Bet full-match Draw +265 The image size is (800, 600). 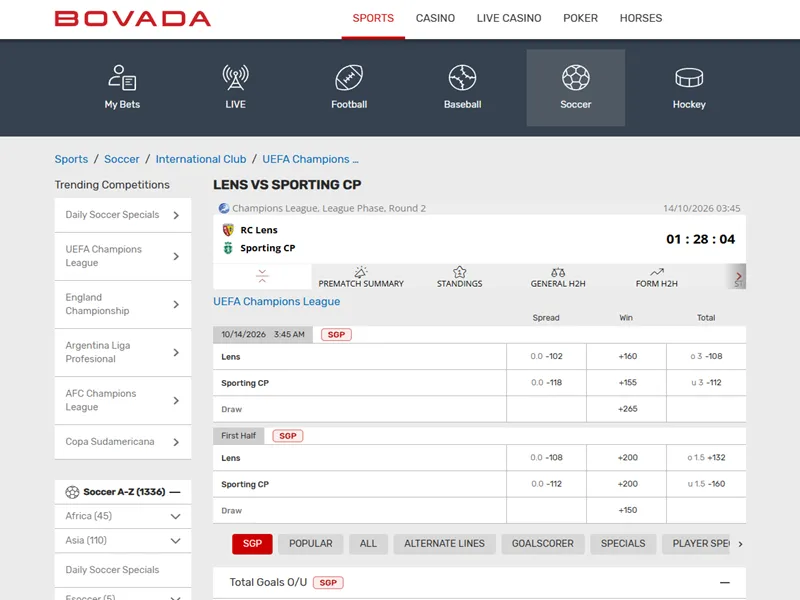coord(627,409)
